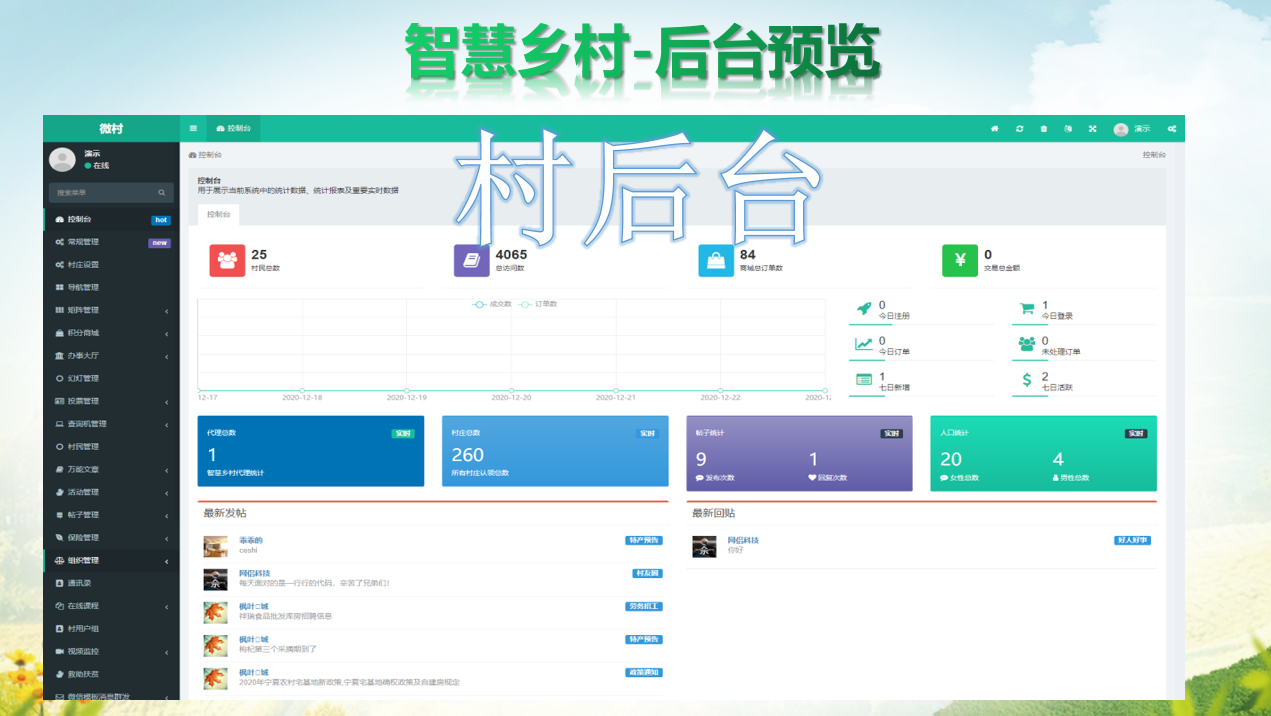This screenshot has height=716, width=1271.
Task: Click the 控制台 breadcrumb at the right
Action: click(1154, 155)
